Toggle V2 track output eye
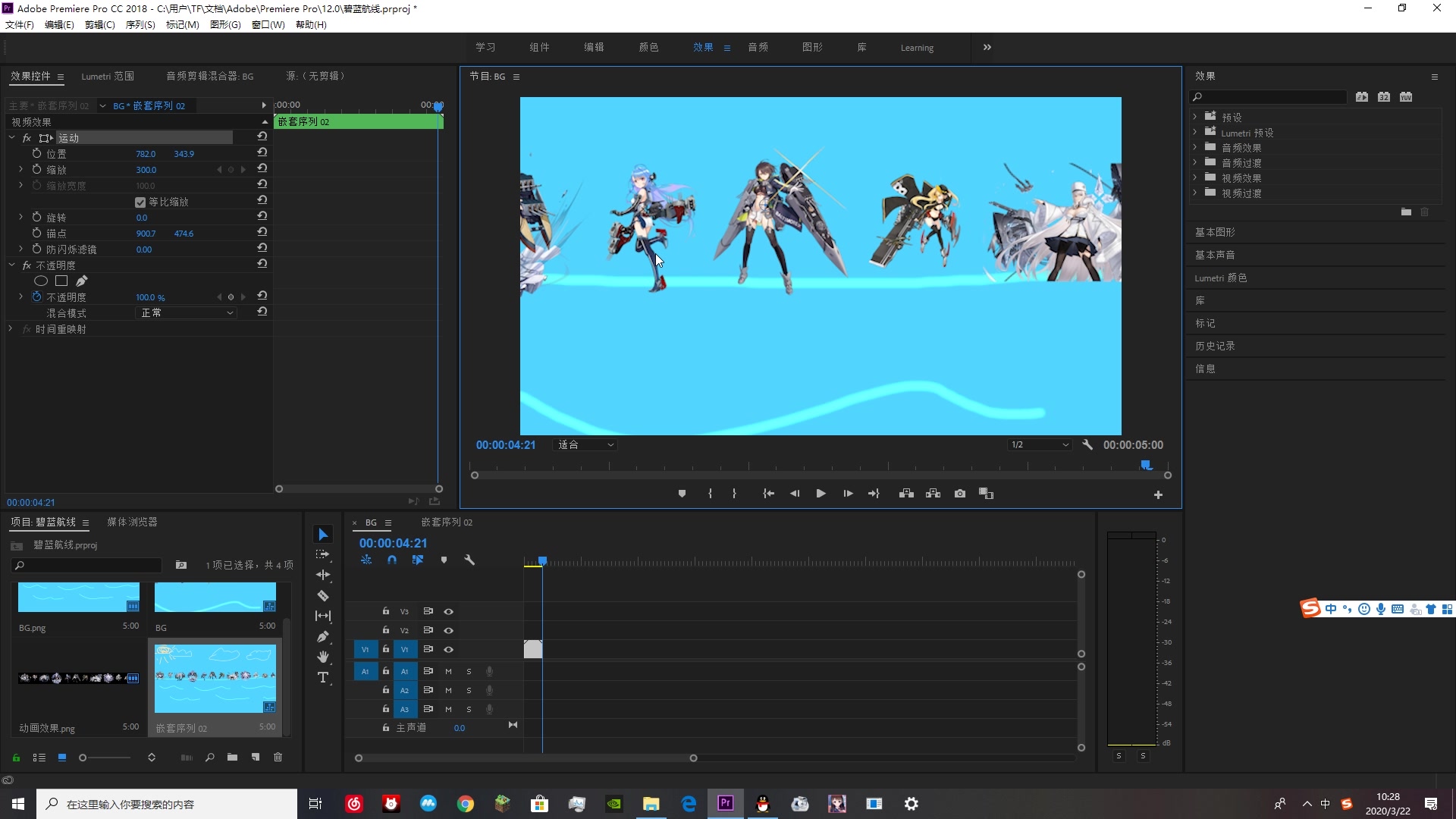The image size is (1456, 819). [448, 630]
